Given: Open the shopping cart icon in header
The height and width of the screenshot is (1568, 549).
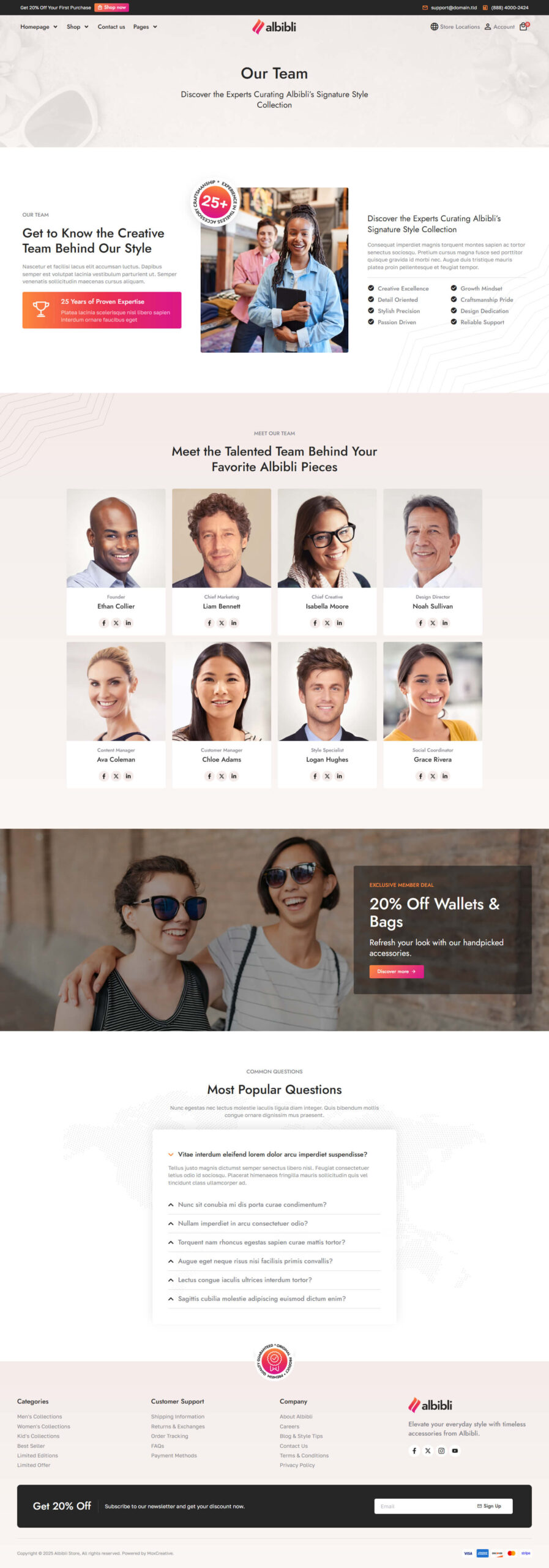Looking at the screenshot, I should 523,26.
